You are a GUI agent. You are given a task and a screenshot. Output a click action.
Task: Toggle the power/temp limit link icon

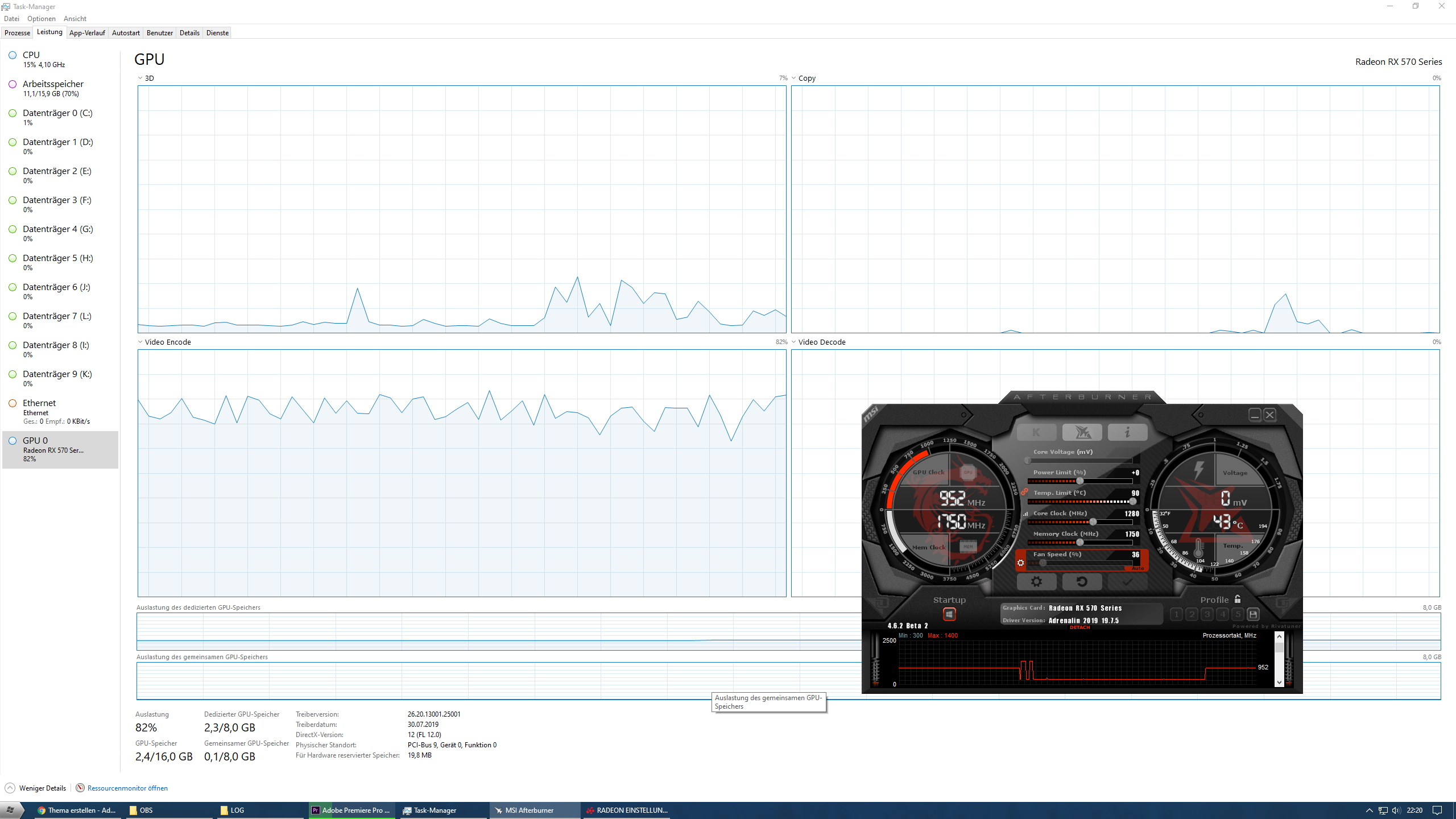pyautogui.click(x=1024, y=492)
